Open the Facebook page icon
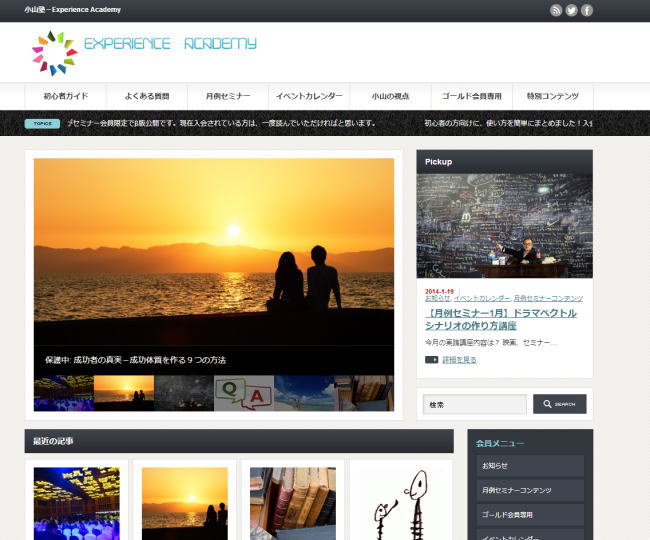The width and height of the screenshot is (650, 540). (x=587, y=10)
